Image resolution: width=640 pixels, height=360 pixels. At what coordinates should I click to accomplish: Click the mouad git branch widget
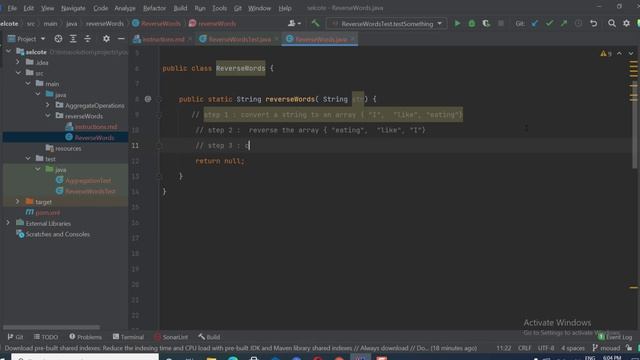(606, 348)
